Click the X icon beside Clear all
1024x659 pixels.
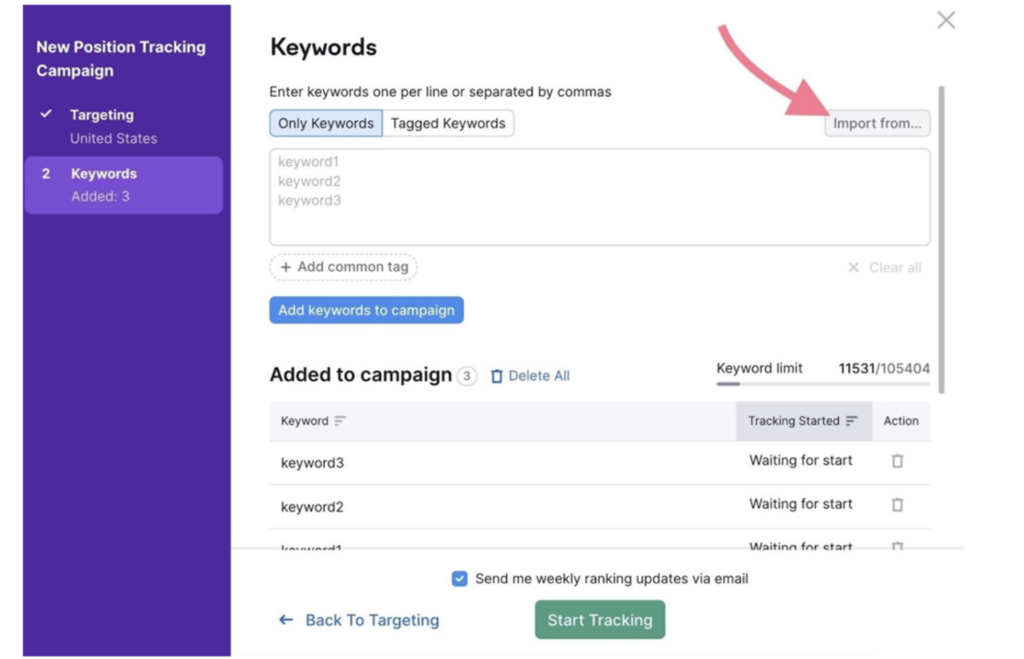point(853,268)
